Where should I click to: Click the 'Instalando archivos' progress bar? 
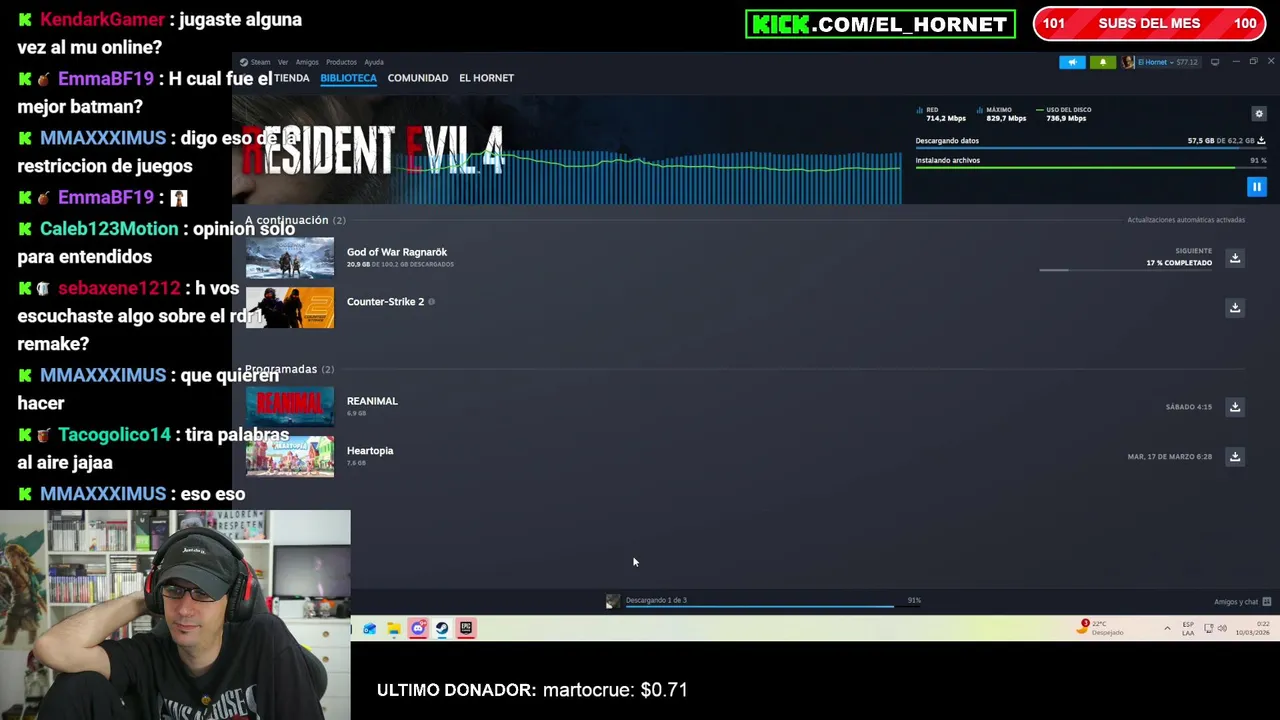pyautogui.click(x=1091, y=168)
